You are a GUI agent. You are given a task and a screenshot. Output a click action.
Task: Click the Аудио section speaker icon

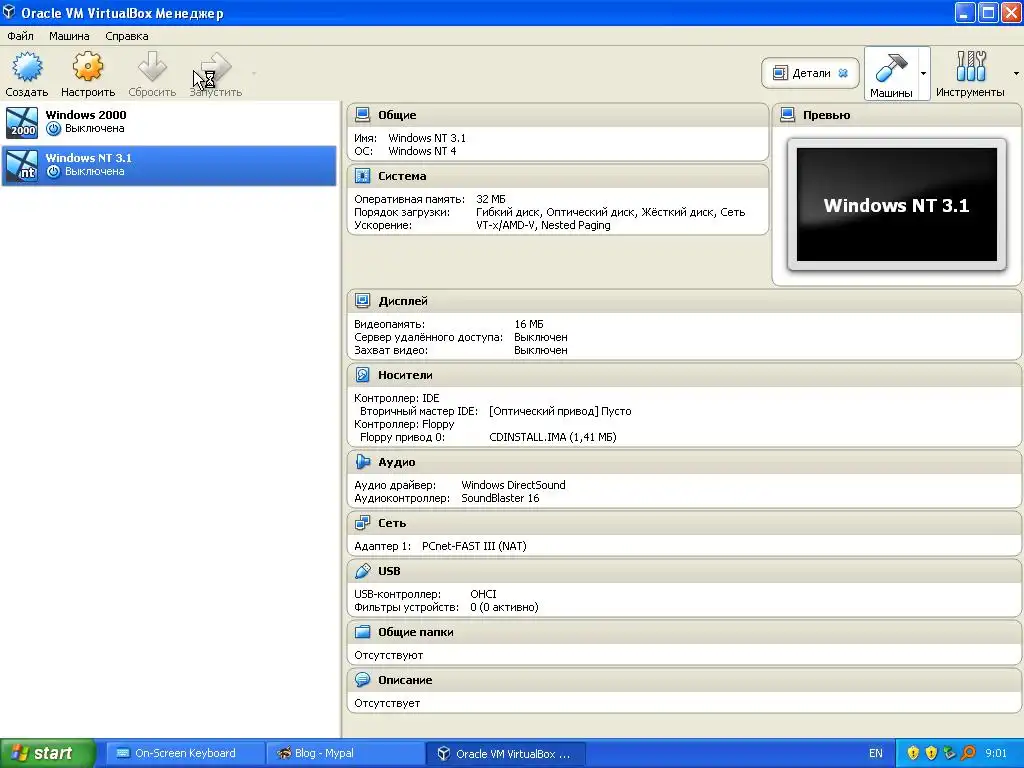(362, 462)
